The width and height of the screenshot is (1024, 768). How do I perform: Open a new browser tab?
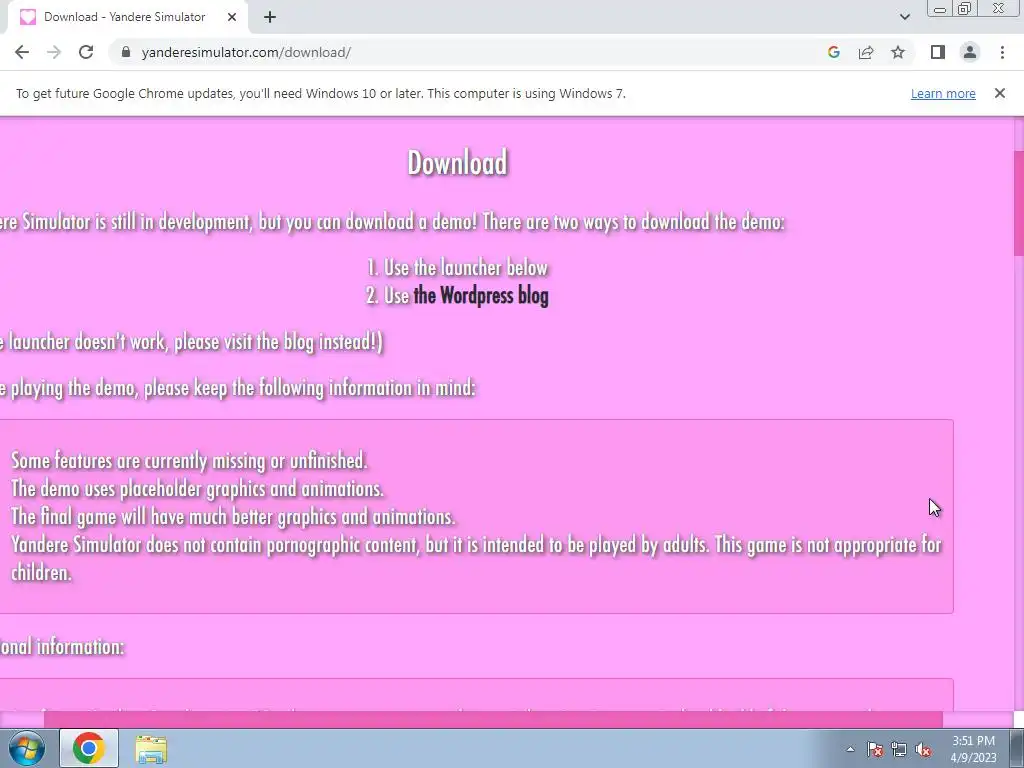(x=270, y=17)
